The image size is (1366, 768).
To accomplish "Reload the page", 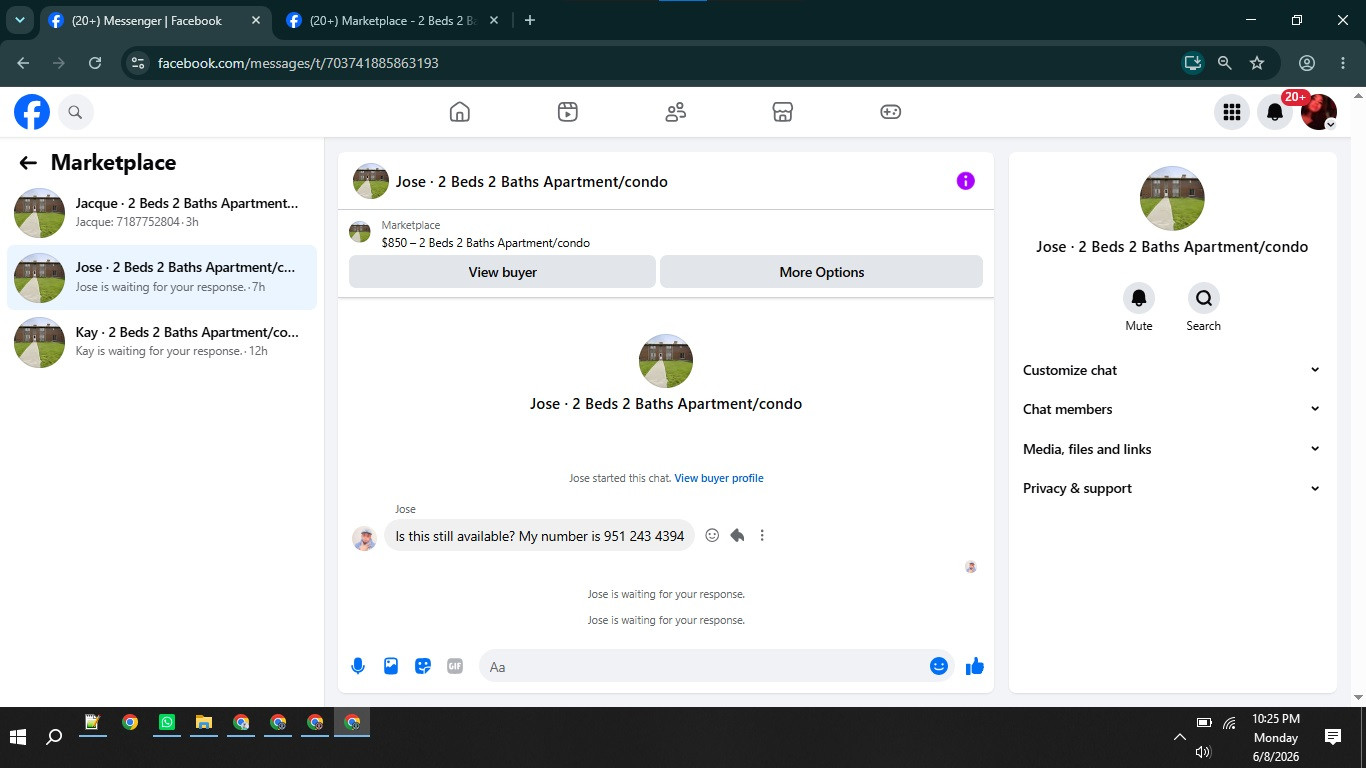I will pos(95,63).
